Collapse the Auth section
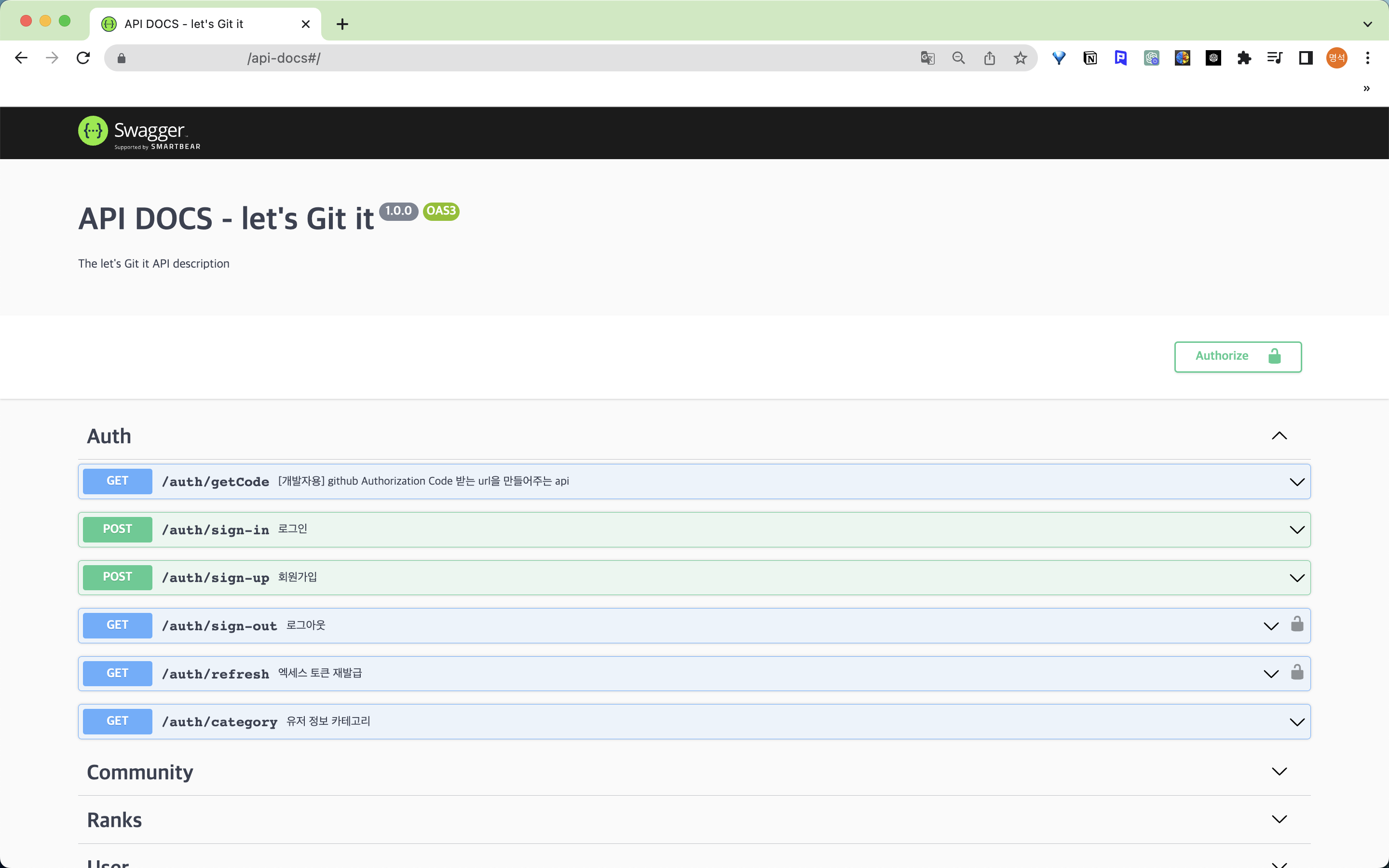The width and height of the screenshot is (1389, 868). [1279, 436]
